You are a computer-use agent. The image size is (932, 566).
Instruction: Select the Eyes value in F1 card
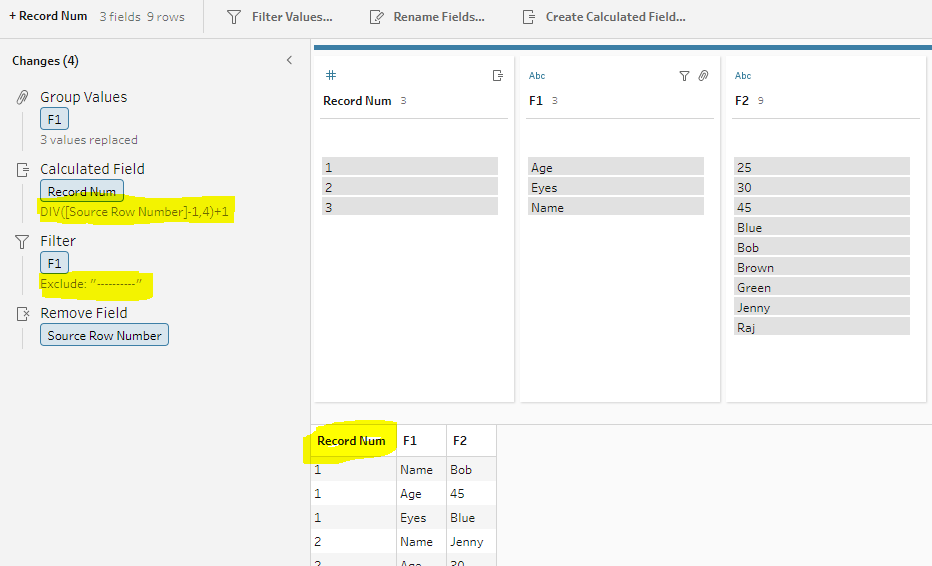pos(544,188)
